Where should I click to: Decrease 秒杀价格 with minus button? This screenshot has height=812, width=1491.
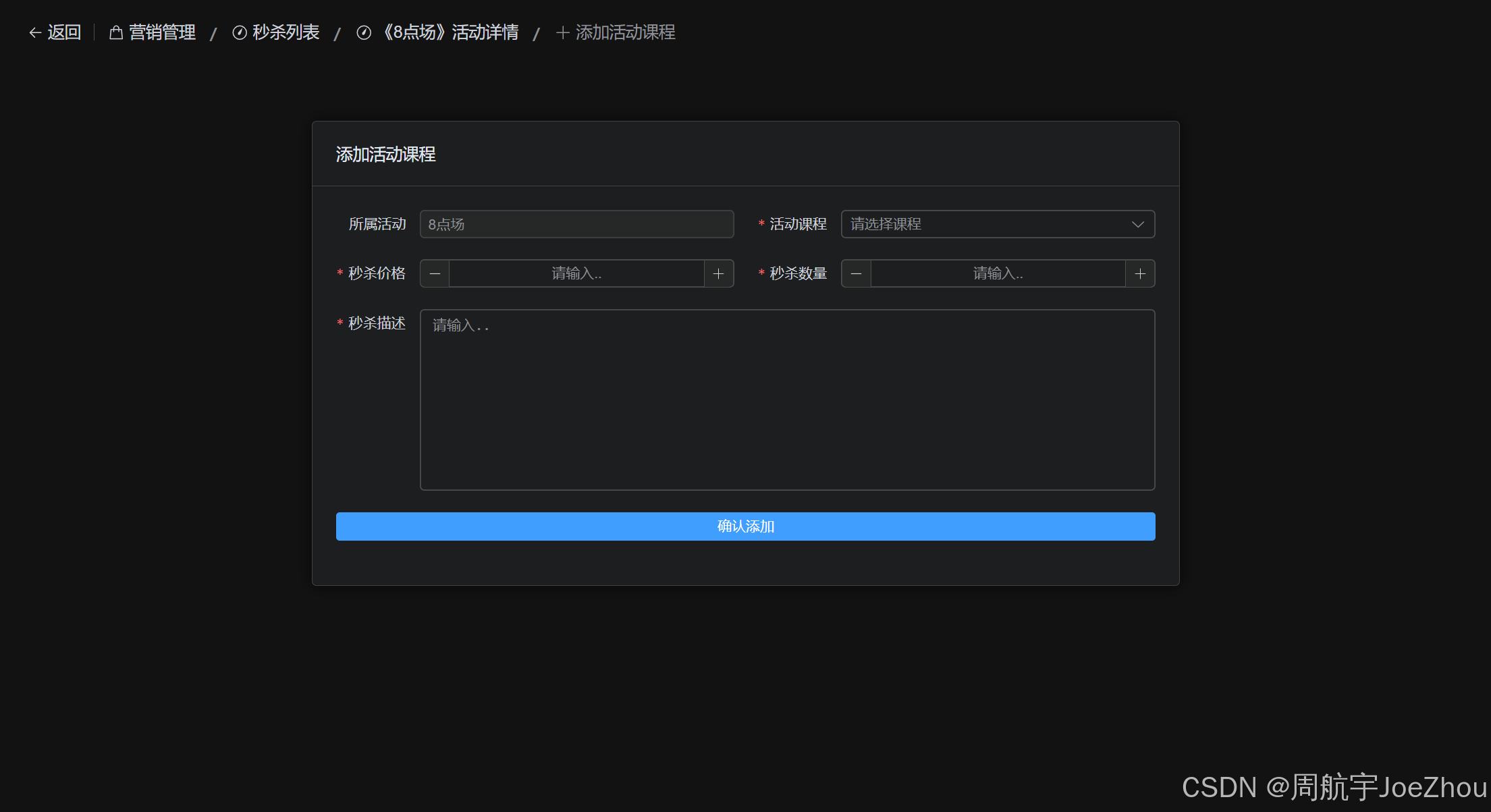point(435,273)
